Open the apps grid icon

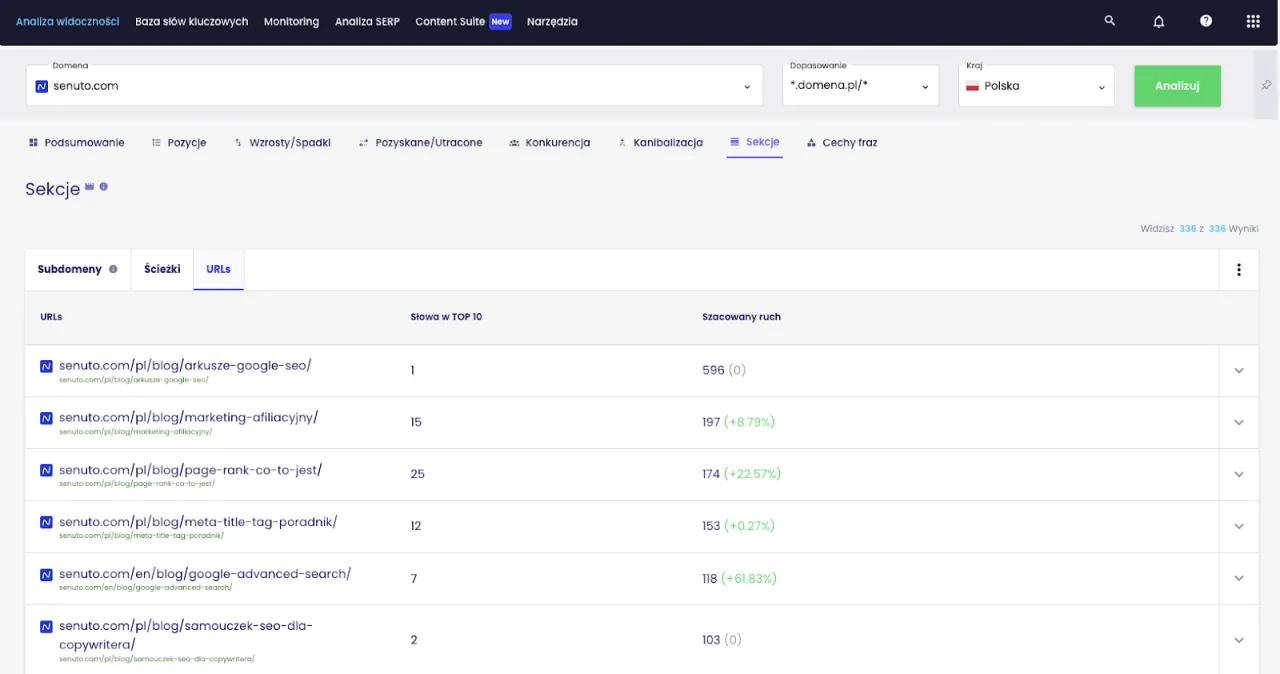click(x=1253, y=21)
